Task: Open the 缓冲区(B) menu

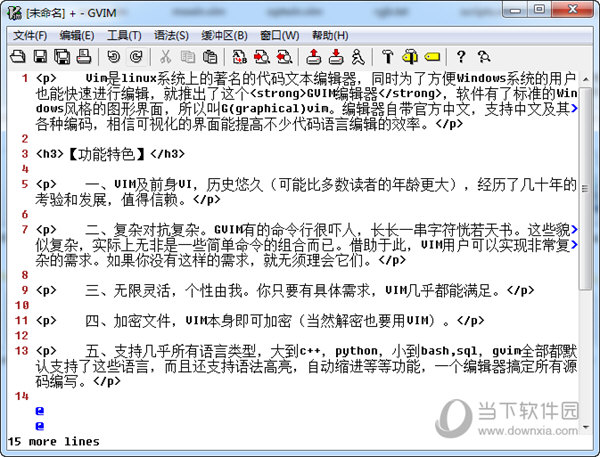Action: (x=224, y=36)
